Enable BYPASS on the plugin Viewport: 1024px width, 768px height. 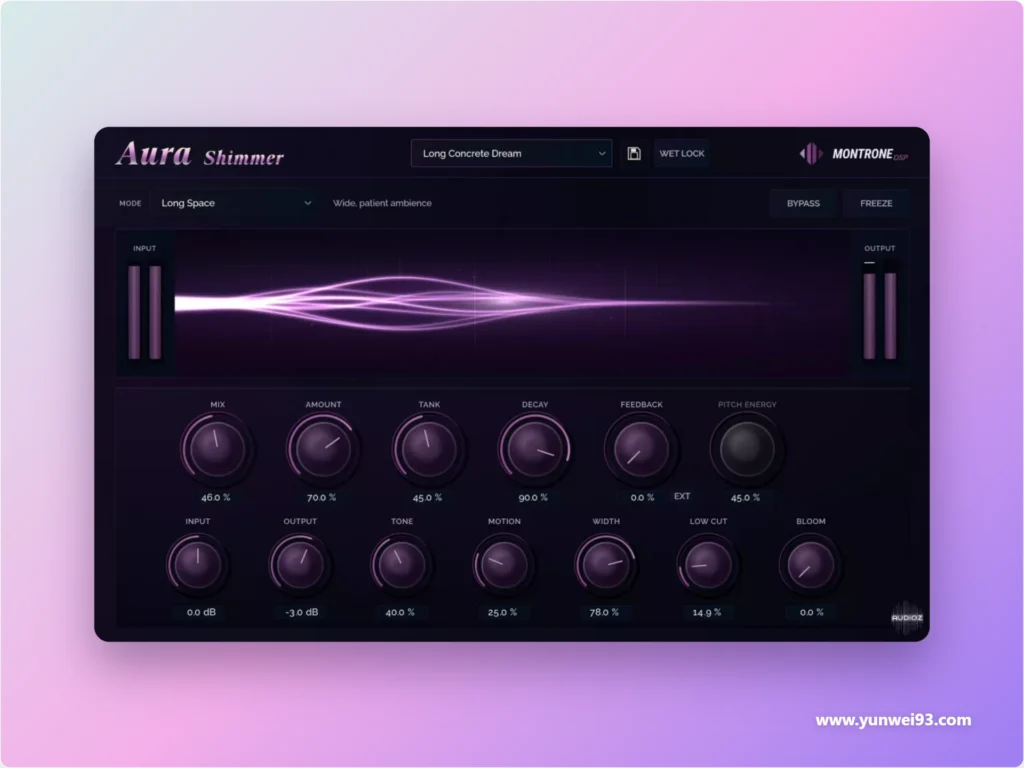pyautogui.click(x=803, y=203)
